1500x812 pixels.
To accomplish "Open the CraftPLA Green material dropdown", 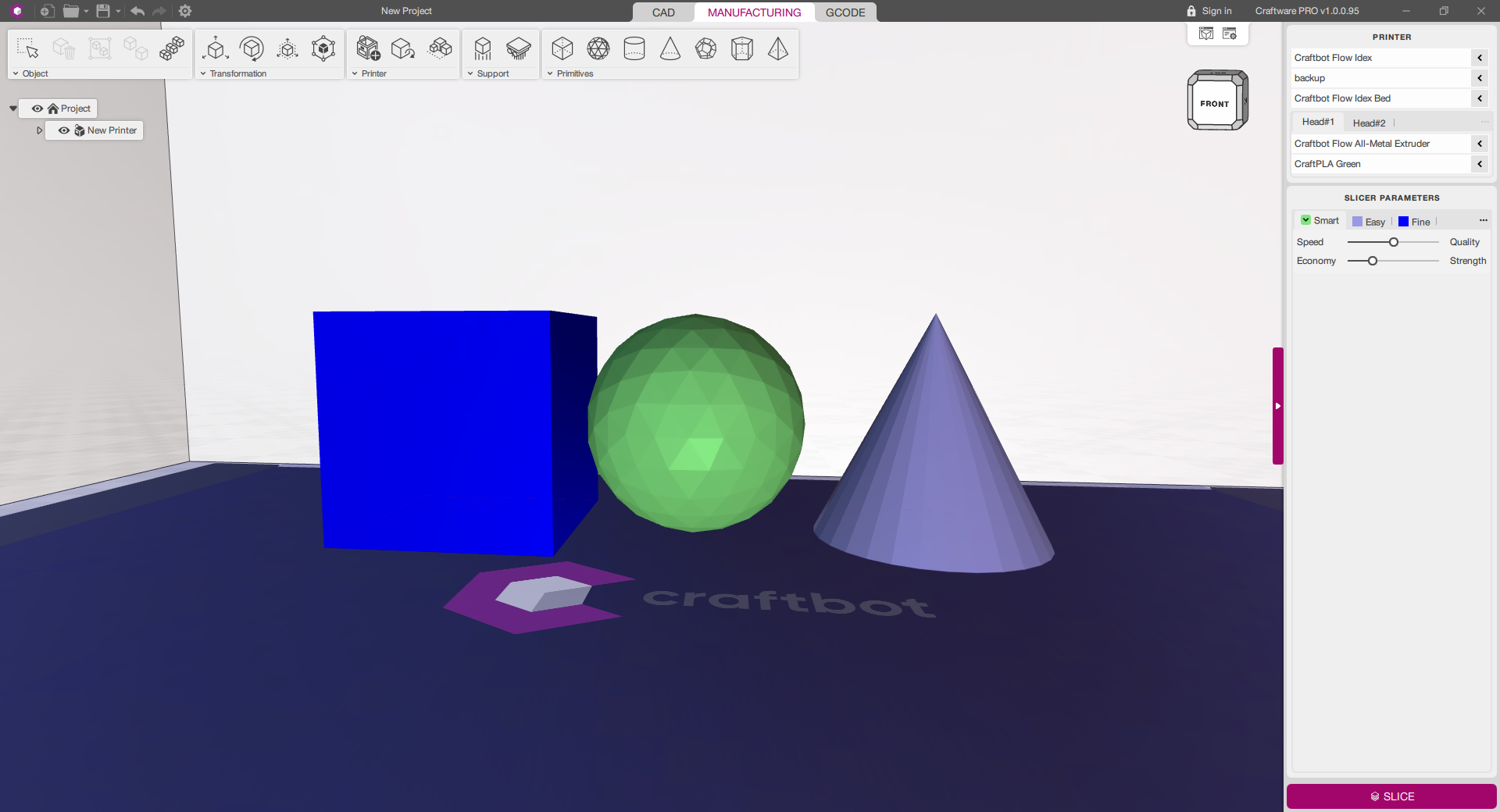I will coord(1480,164).
